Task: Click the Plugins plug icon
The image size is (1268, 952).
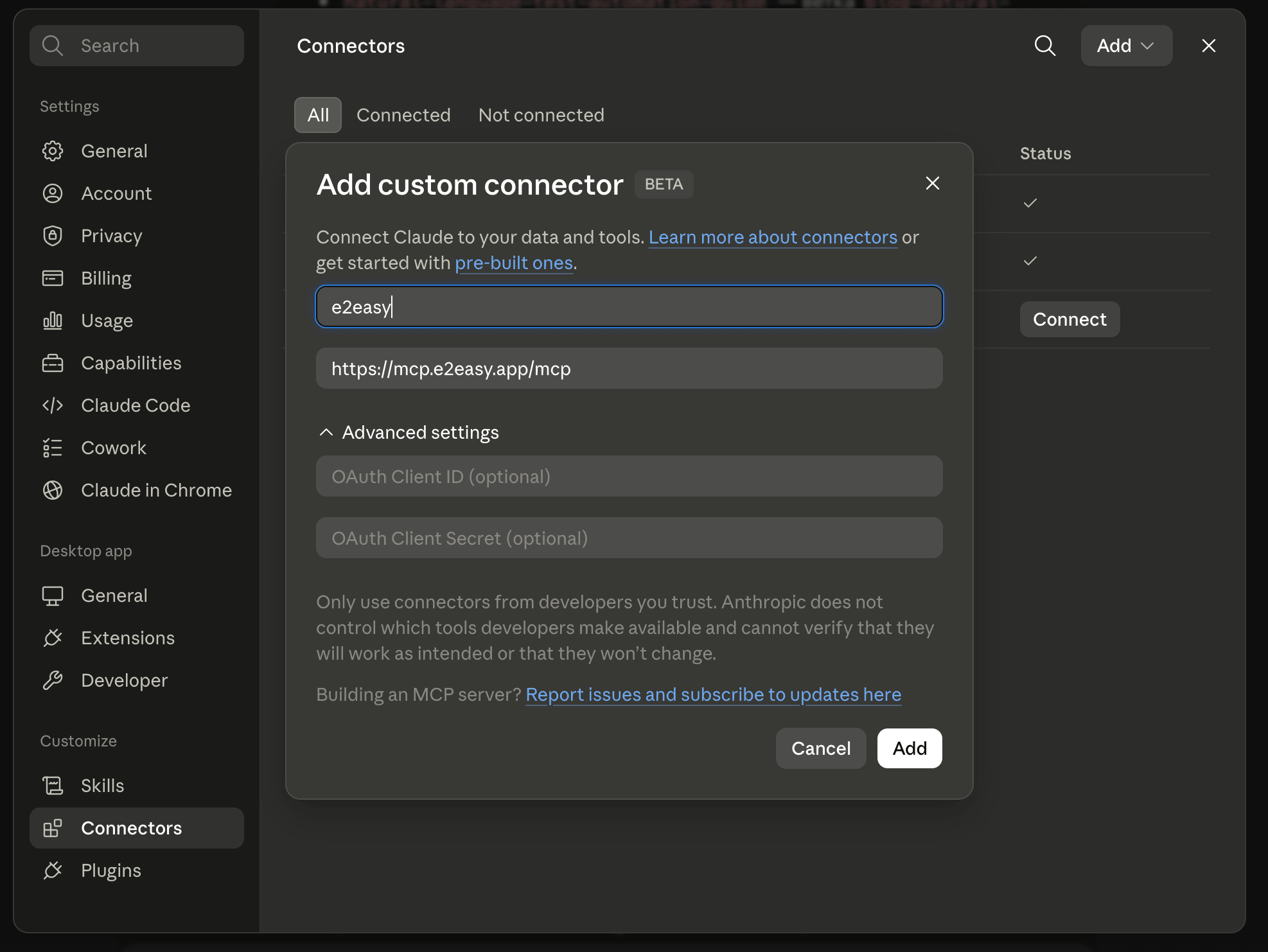Action: (x=53, y=870)
